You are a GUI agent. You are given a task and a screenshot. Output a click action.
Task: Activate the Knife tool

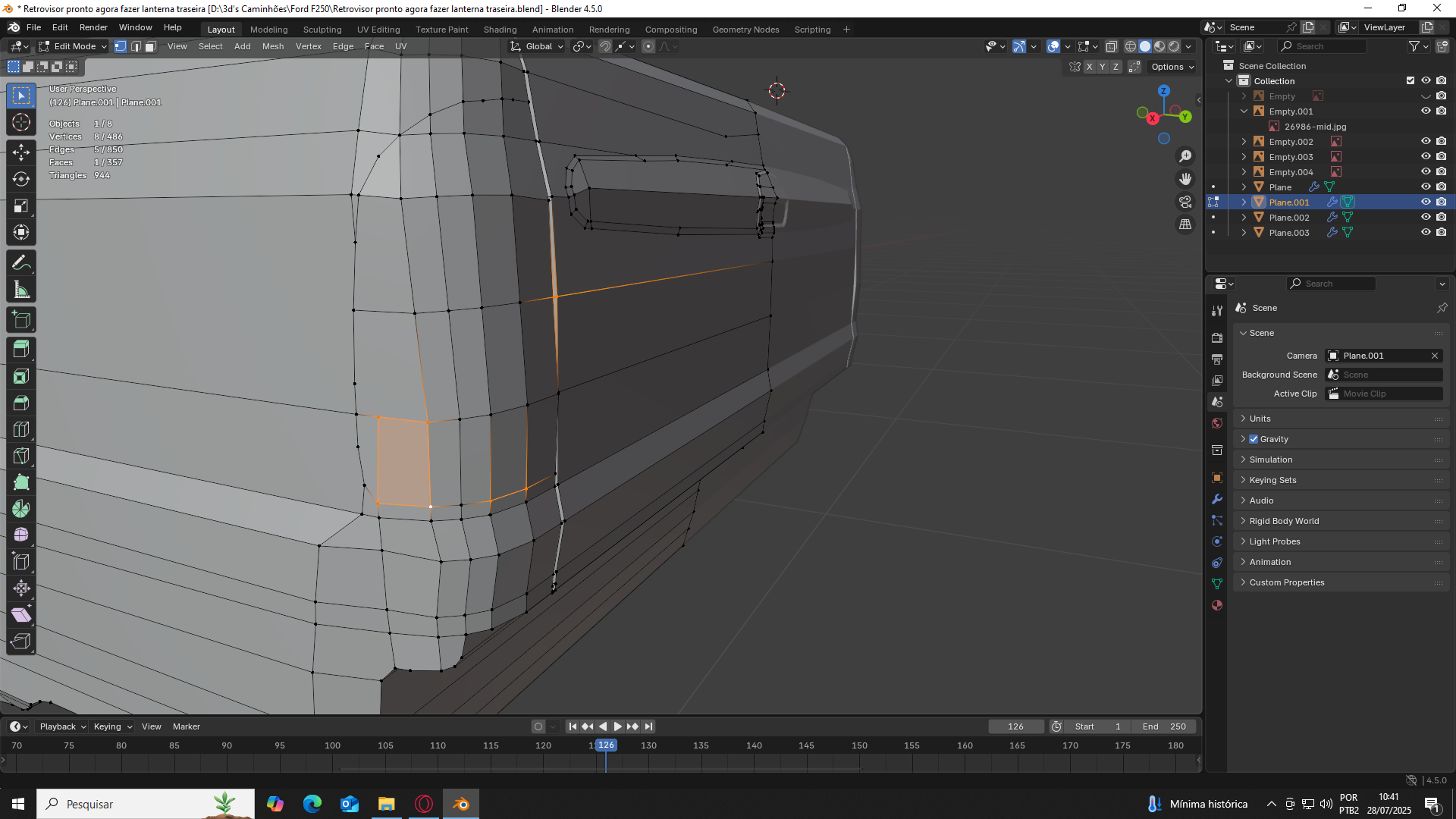click(x=21, y=456)
